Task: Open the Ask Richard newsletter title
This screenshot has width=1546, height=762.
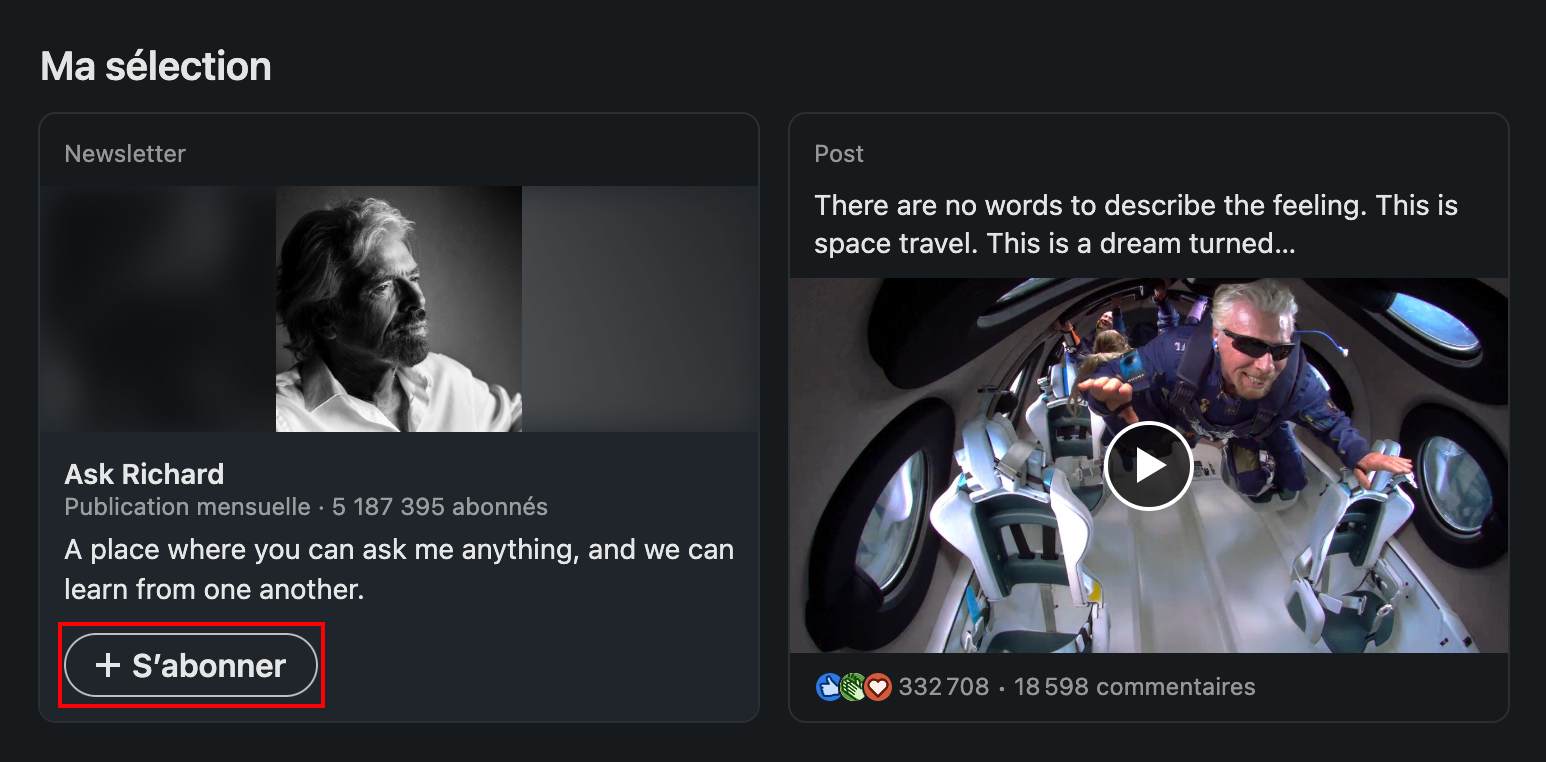Action: [144, 474]
